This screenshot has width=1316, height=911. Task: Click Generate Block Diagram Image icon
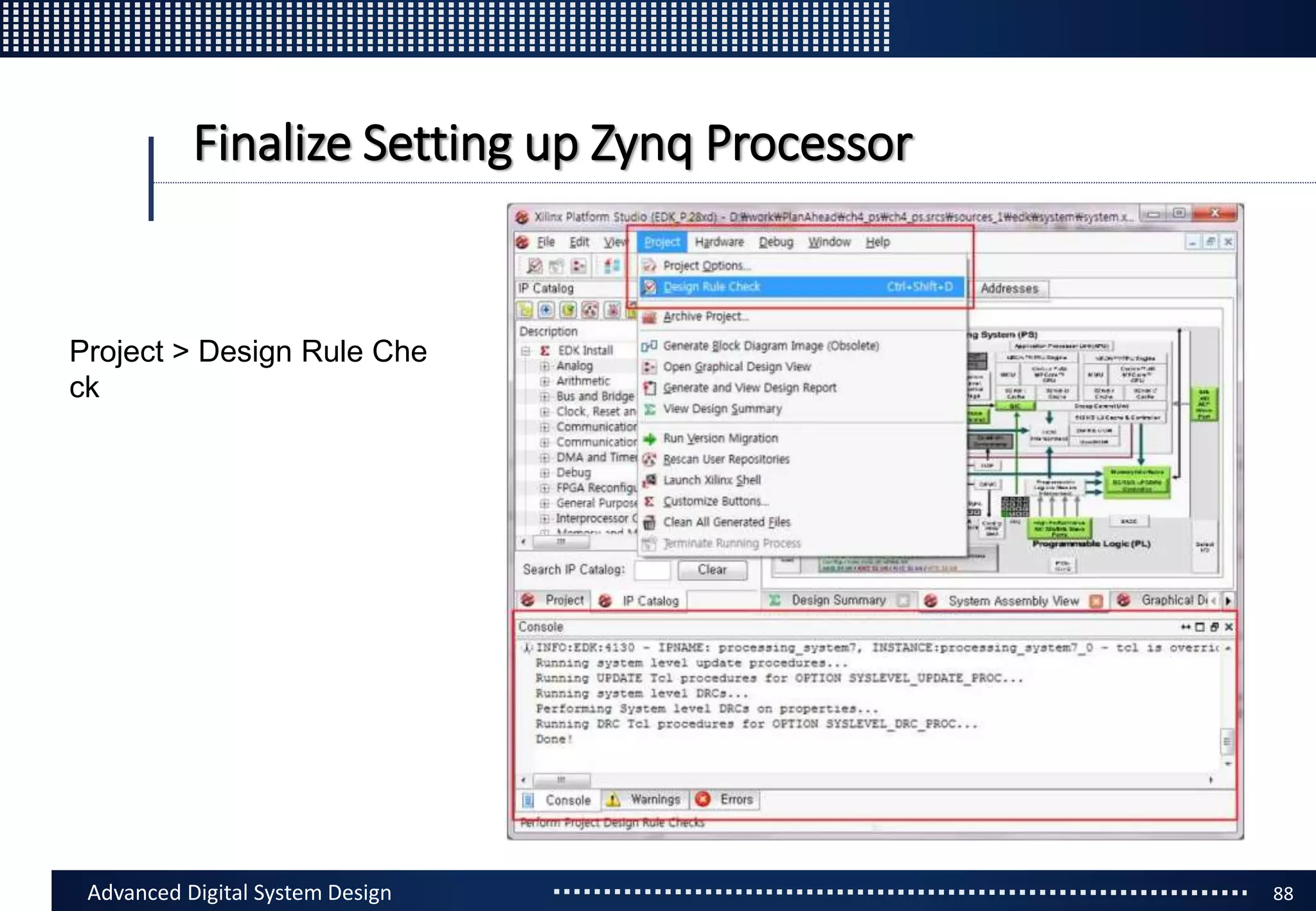pos(650,346)
